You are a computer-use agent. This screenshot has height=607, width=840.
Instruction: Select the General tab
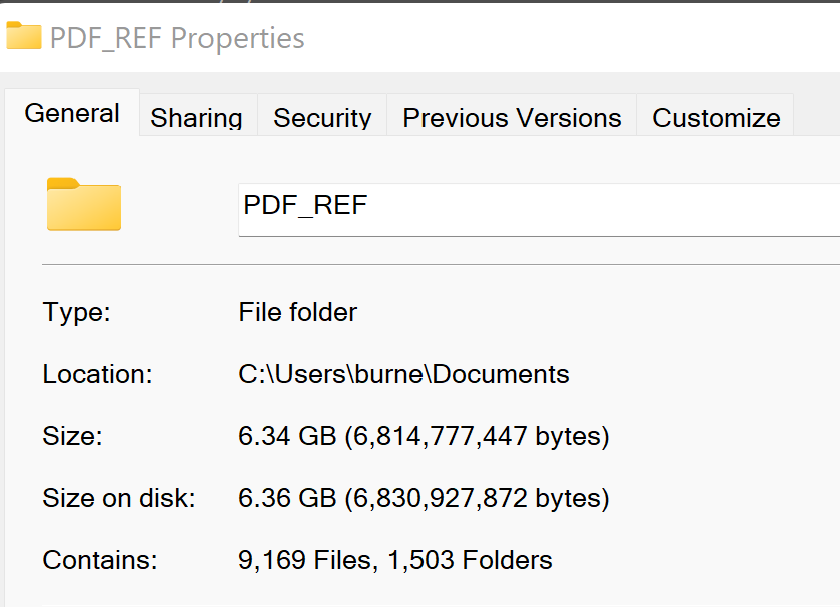(x=72, y=114)
